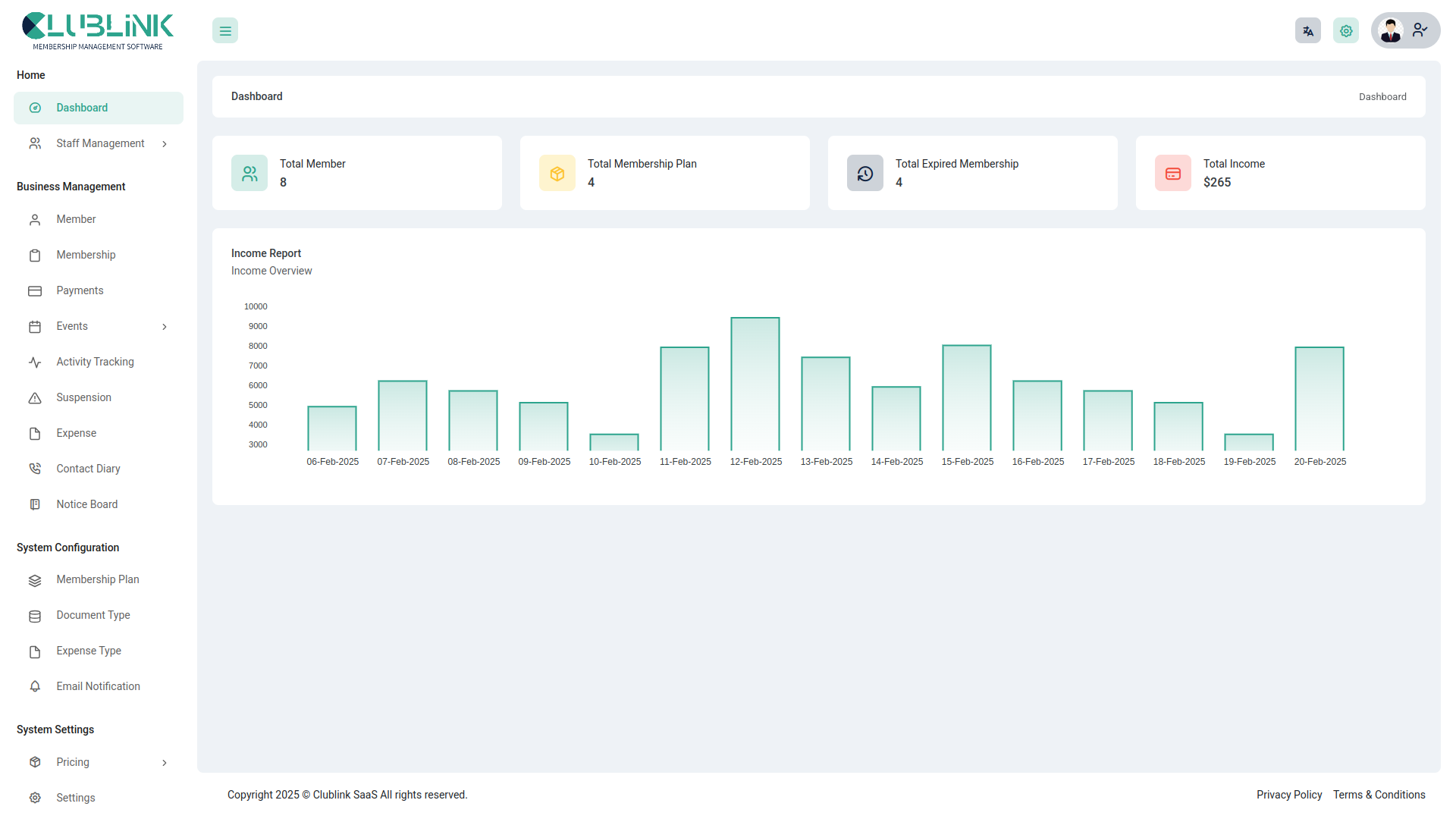Image resolution: width=1456 pixels, height=819 pixels.
Task: Open the Privacy Policy link
Action: pos(1289,795)
